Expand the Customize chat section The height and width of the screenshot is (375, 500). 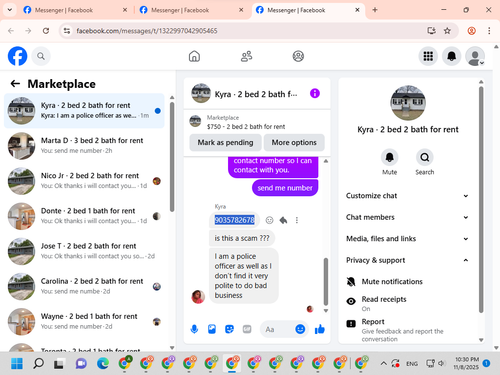(407, 196)
